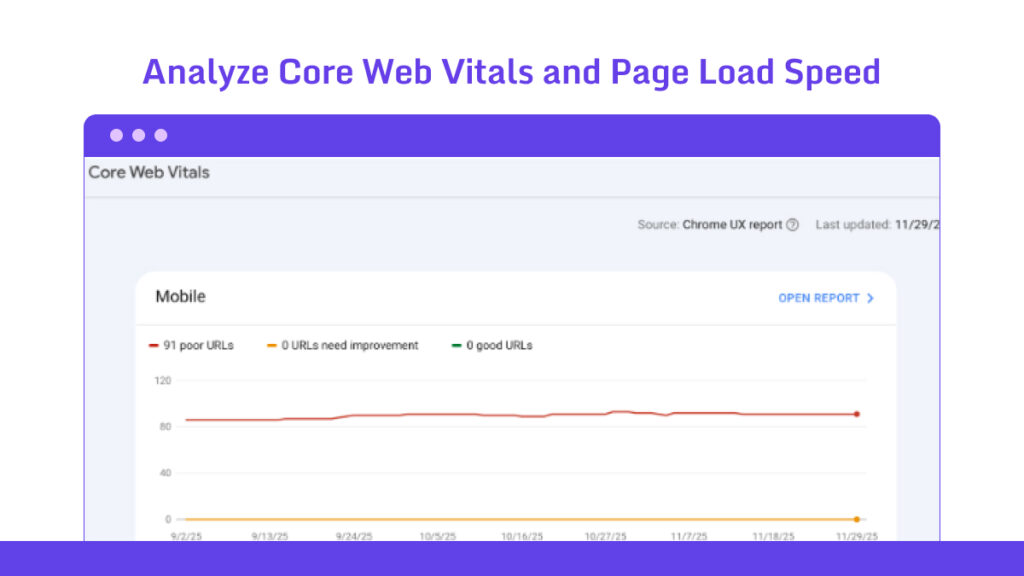Click the red data point at the trend line end

pyautogui.click(x=857, y=412)
